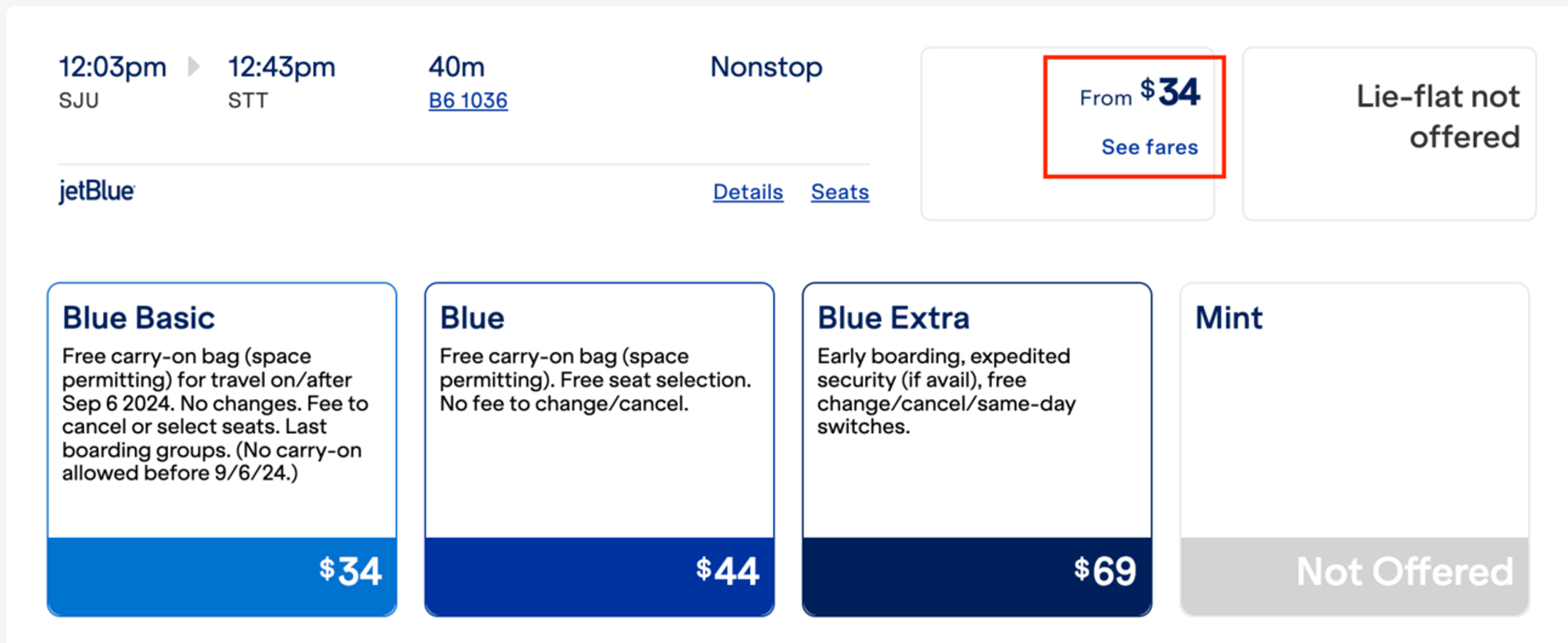Choose the Blue Extra fare card
Image resolution: width=1568 pixels, height=643 pixels.
[977, 449]
